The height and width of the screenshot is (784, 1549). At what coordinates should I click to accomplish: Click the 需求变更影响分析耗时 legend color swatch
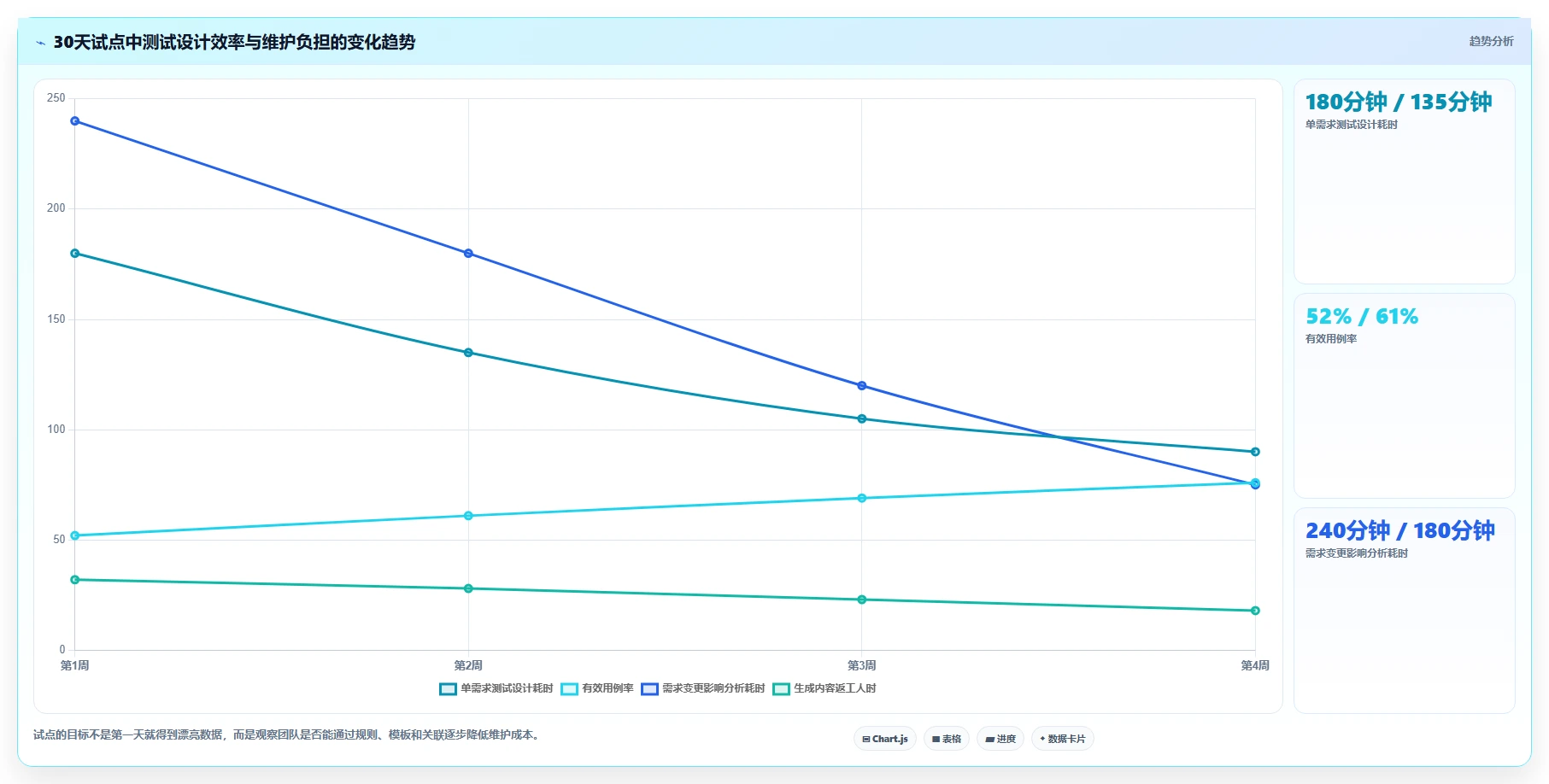tap(649, 689)
